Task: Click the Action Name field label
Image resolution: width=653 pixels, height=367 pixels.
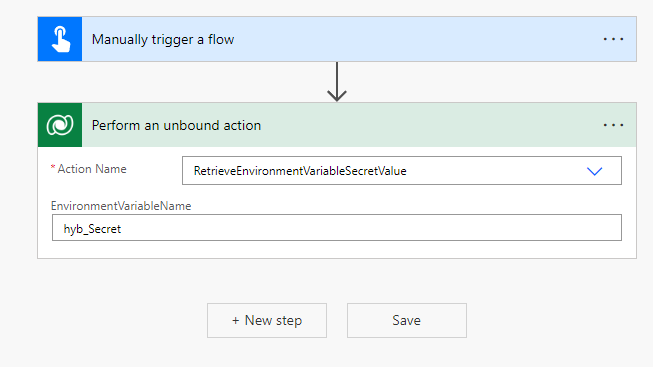Action: 92,169
